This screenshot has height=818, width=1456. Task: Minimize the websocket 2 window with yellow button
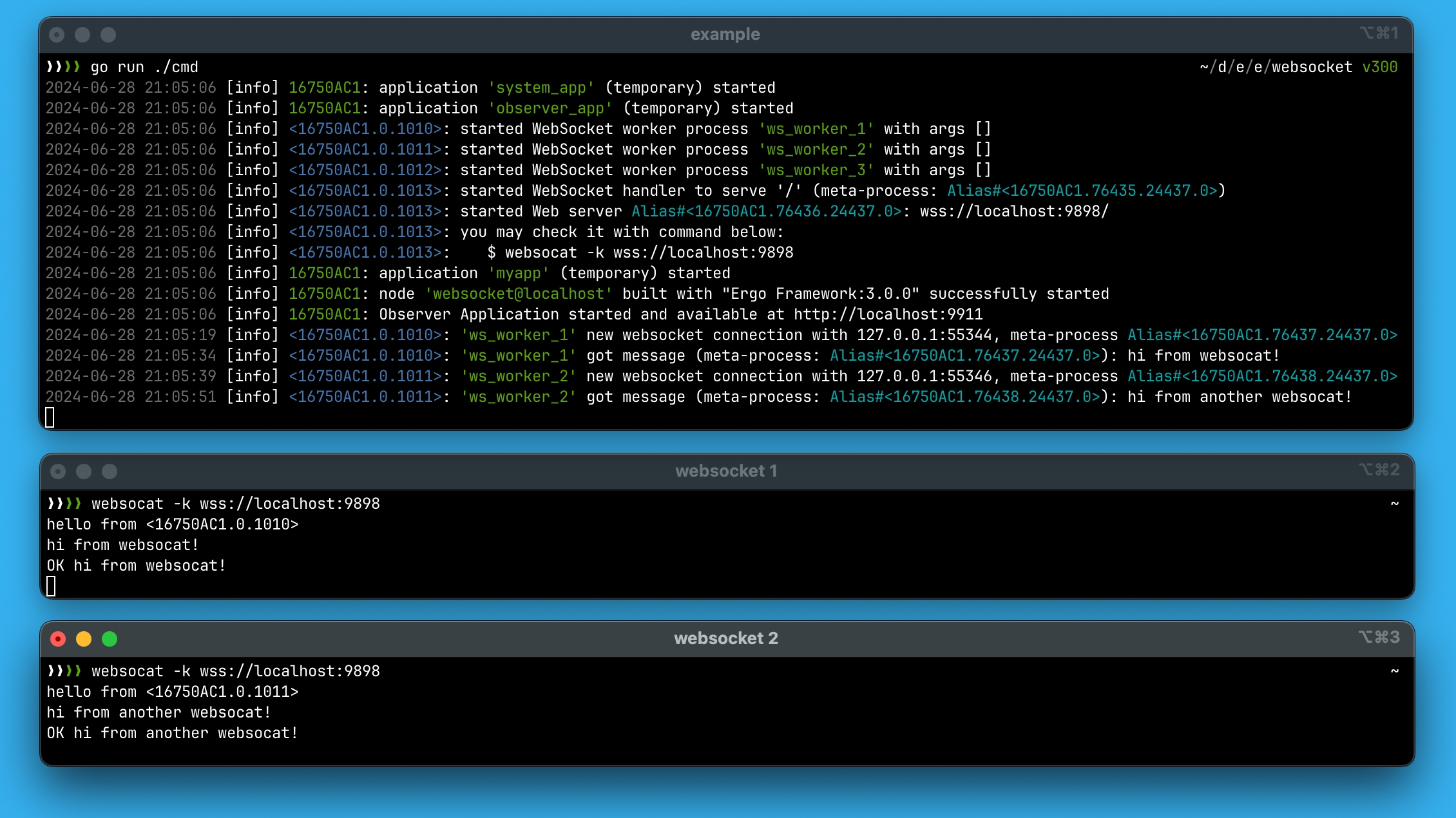[84, 639]
